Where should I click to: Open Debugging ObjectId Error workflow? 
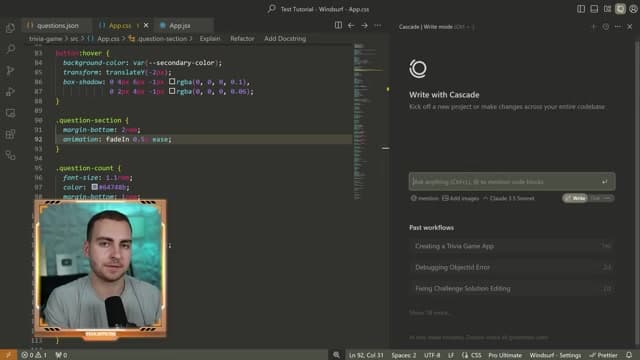point(512,267)
